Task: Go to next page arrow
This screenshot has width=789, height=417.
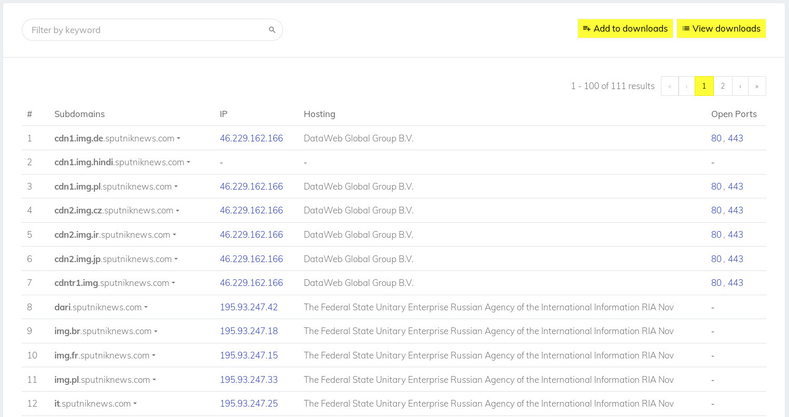Action: point(740,86)
